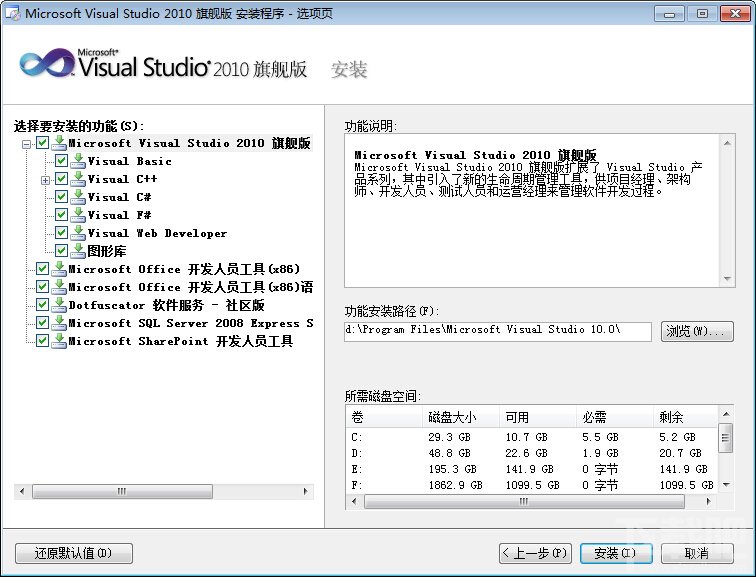
Task: Click feature tree horizontal scrollbar thumb
Action: pos(122,491)
